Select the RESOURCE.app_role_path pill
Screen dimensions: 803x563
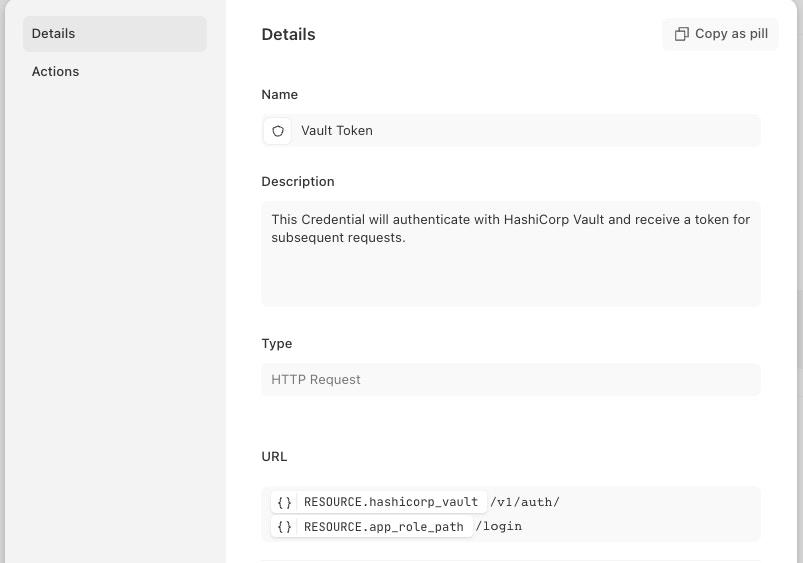383,527
